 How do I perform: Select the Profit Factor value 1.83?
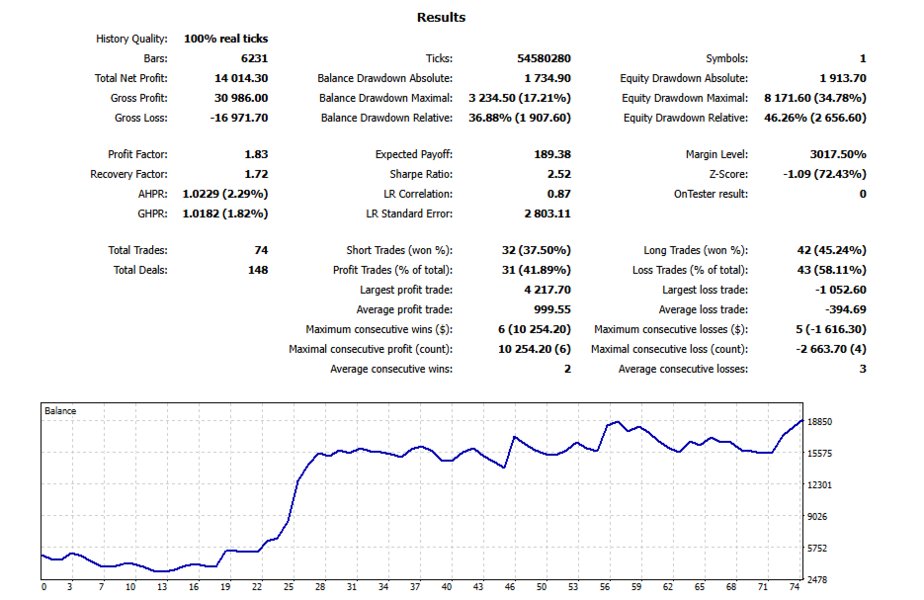[256, 154]
